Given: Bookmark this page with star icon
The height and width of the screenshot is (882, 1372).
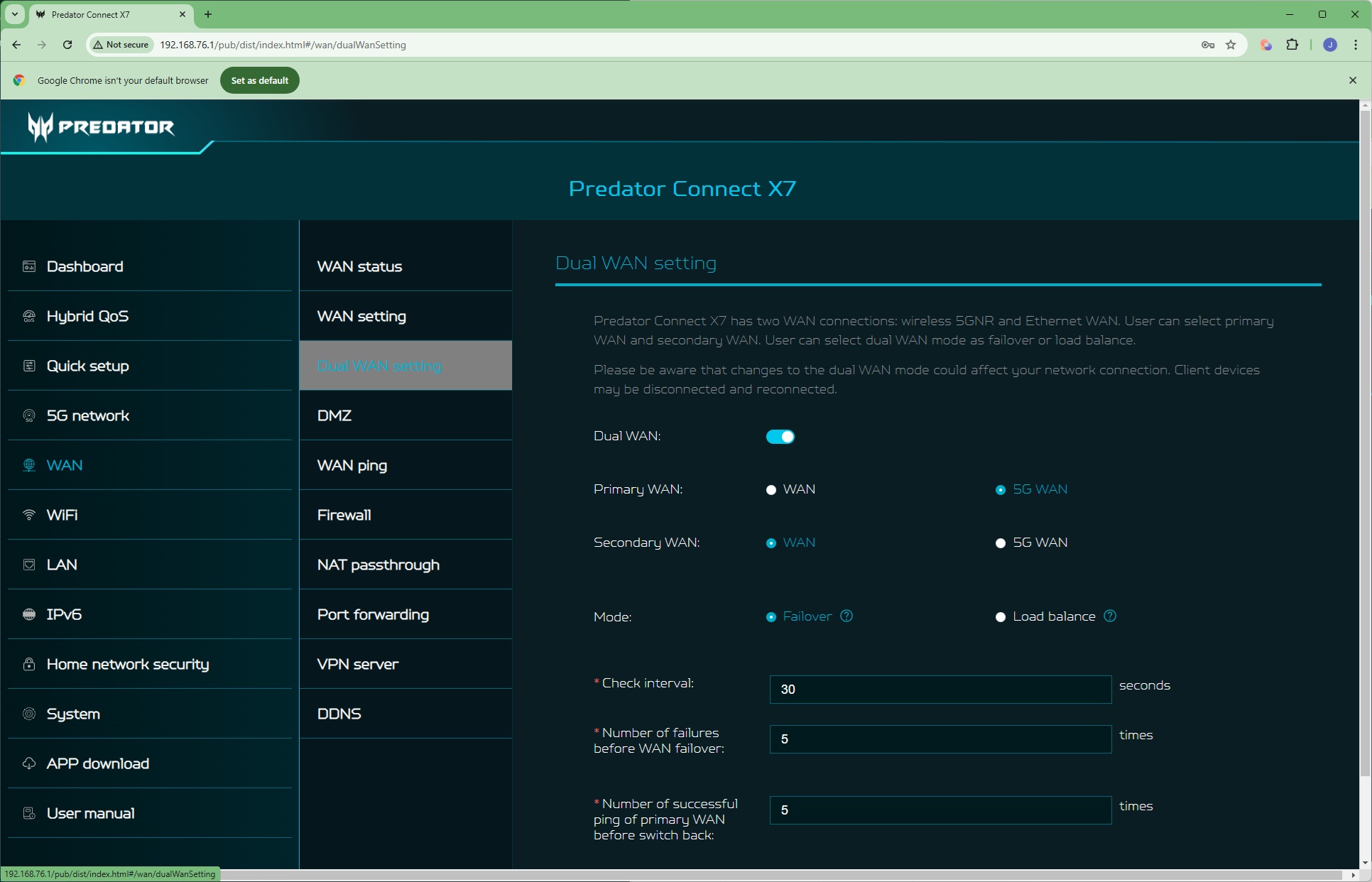Looking at the screenshot, I should (1231, 45).
